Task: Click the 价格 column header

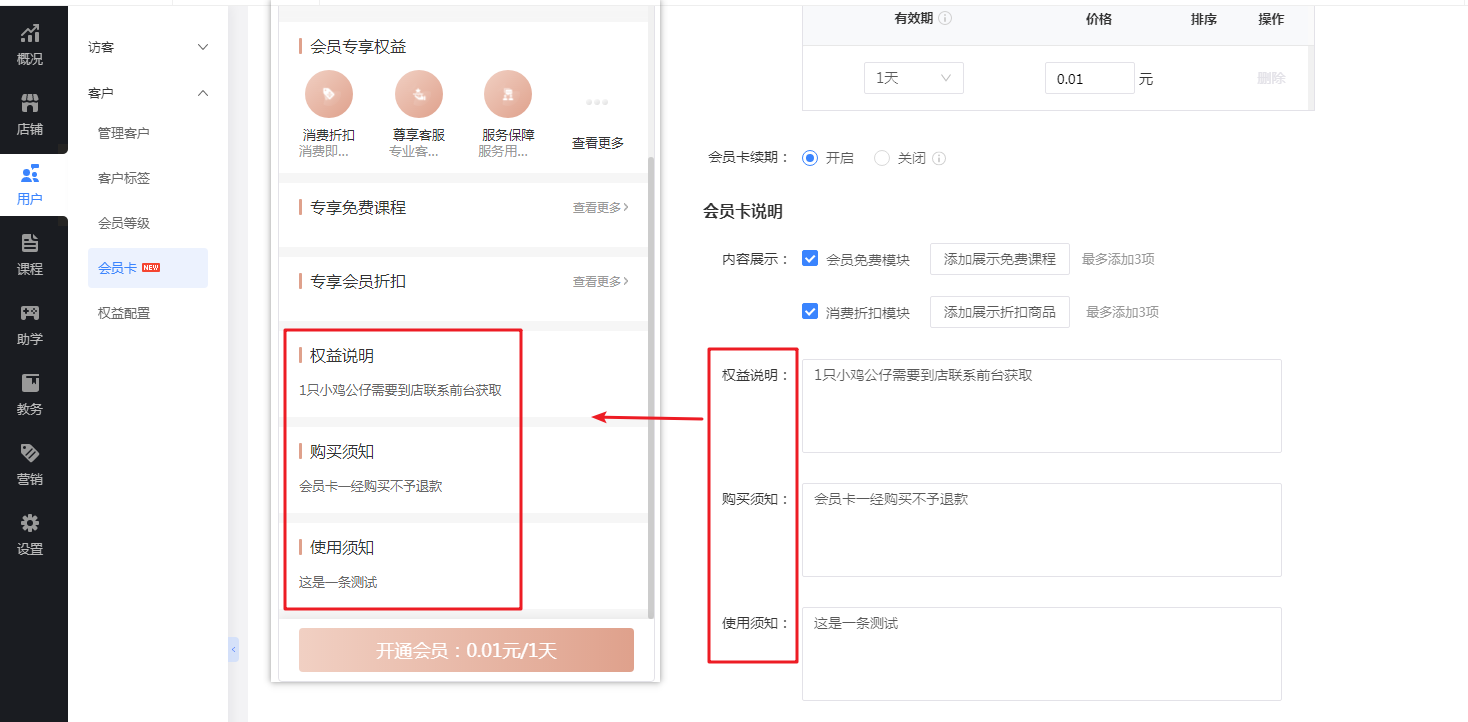Action: 1099,19
